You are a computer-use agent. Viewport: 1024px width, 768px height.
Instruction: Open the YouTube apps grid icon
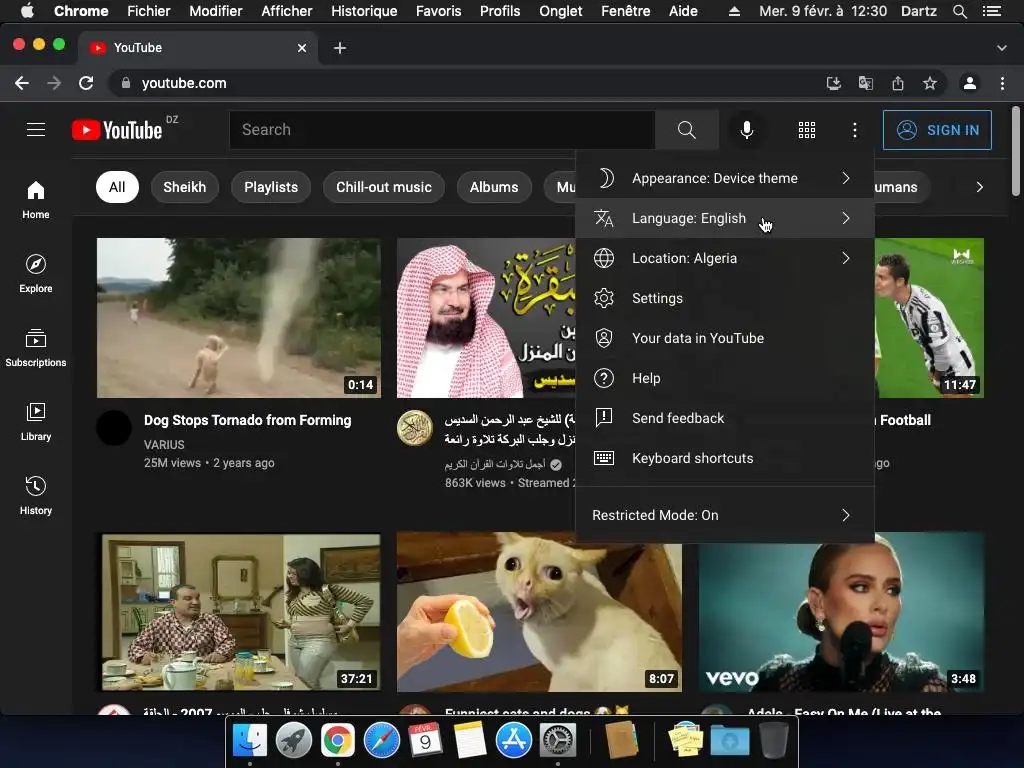tap(807, 130)
